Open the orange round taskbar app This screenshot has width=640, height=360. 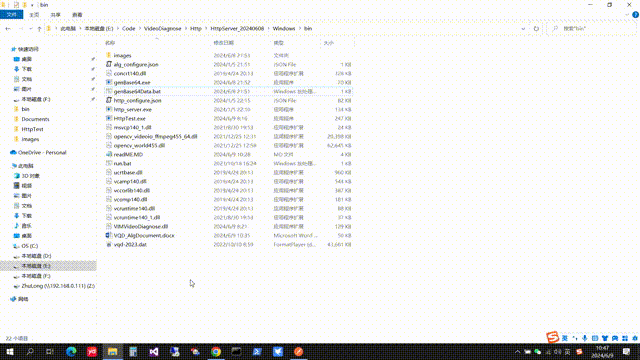pos(298,351)
